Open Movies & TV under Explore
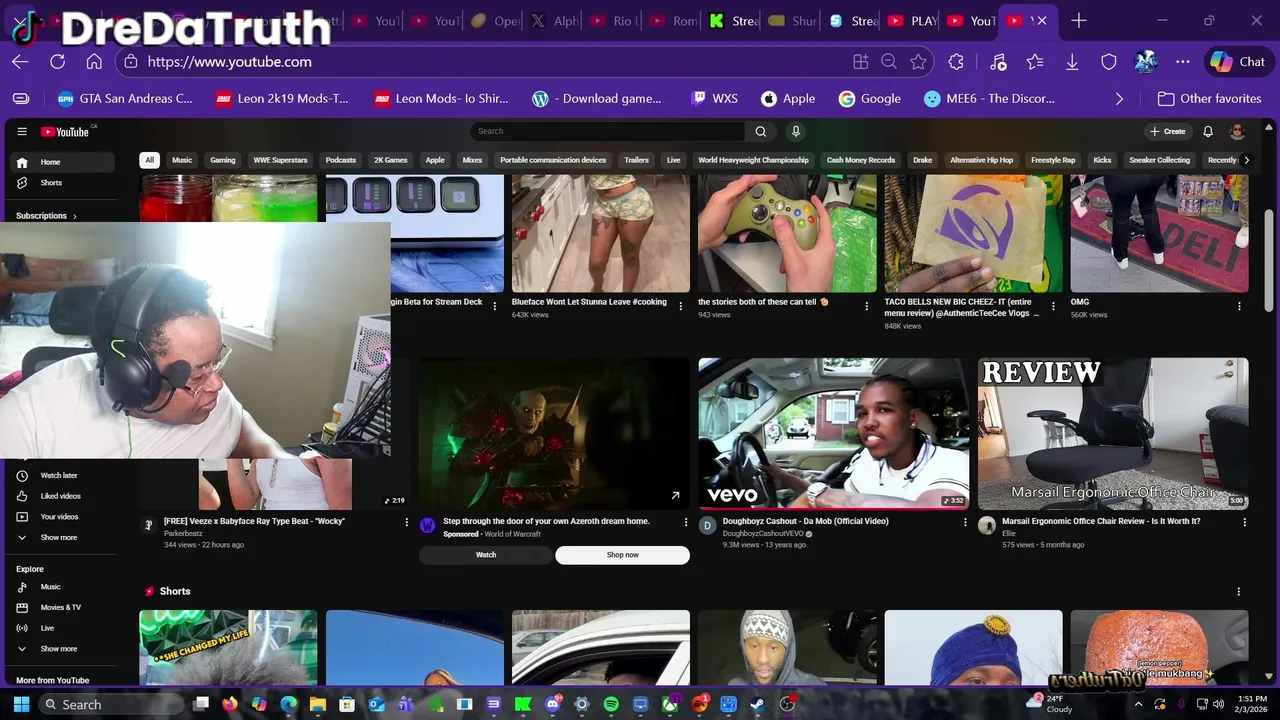1280x720 pixels. pos(62,608)
